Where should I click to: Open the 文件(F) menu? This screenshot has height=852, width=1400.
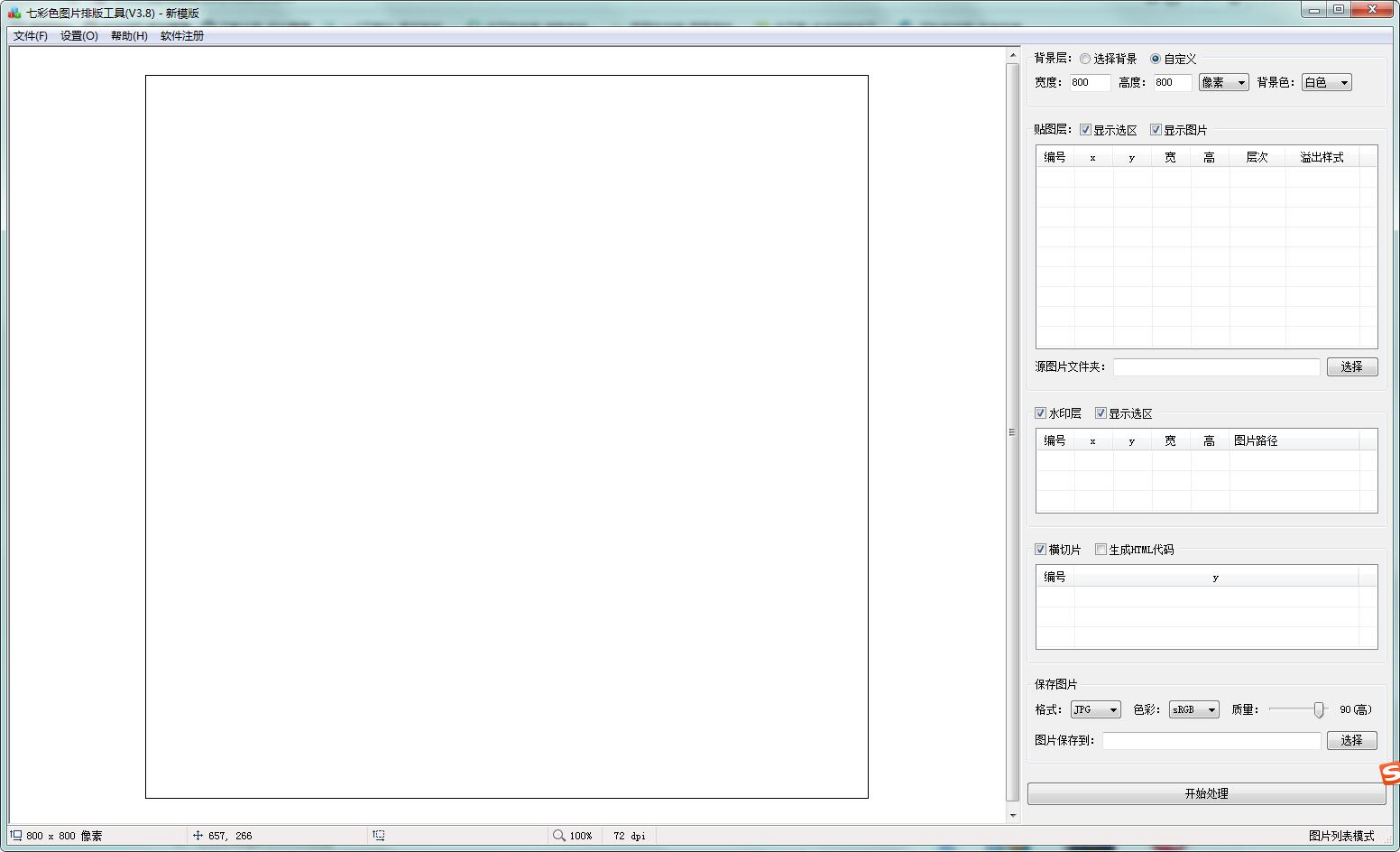click(31, 35)
